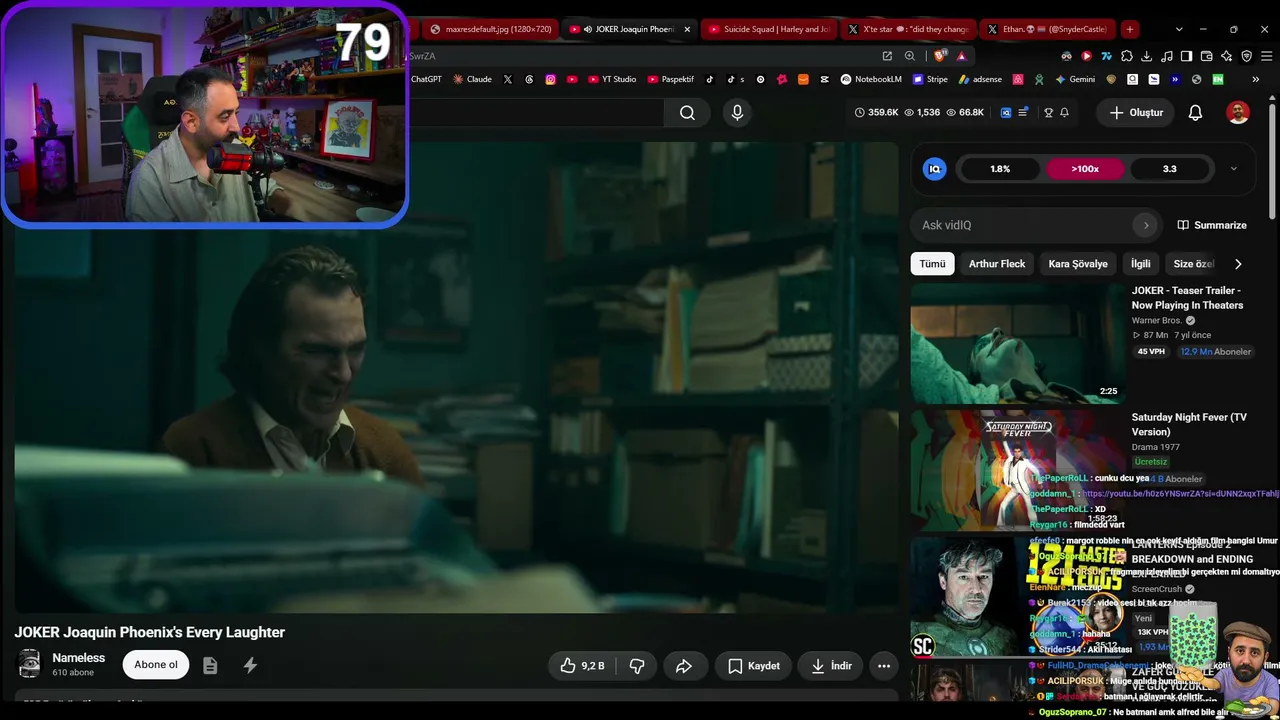Show hidden bookmarks with the overflow chevron
Image resolution: width=1280 pixels, height=720 pixels.
click(x=1256, y=79)
